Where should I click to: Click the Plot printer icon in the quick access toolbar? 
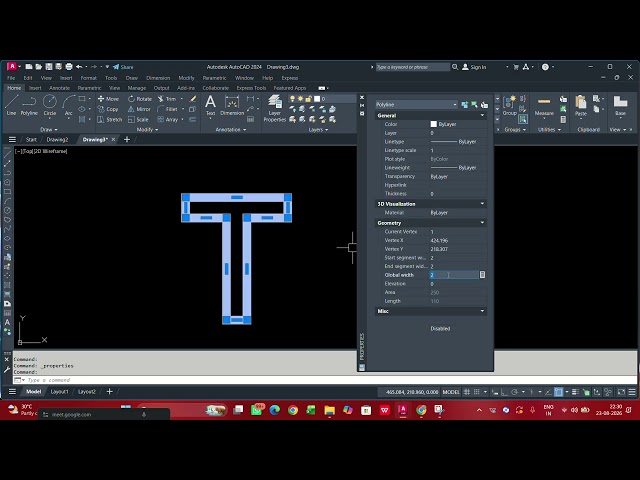(x=69, y=67)
